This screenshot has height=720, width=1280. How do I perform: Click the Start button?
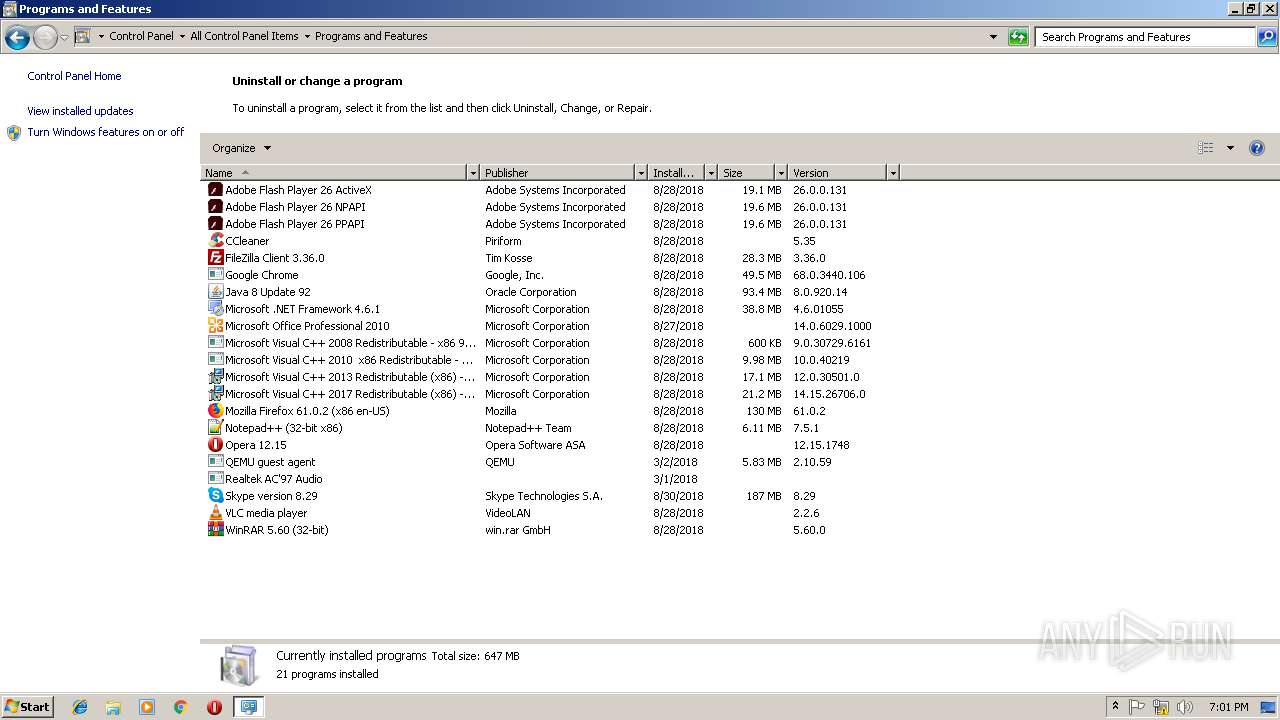click(28, 707)
